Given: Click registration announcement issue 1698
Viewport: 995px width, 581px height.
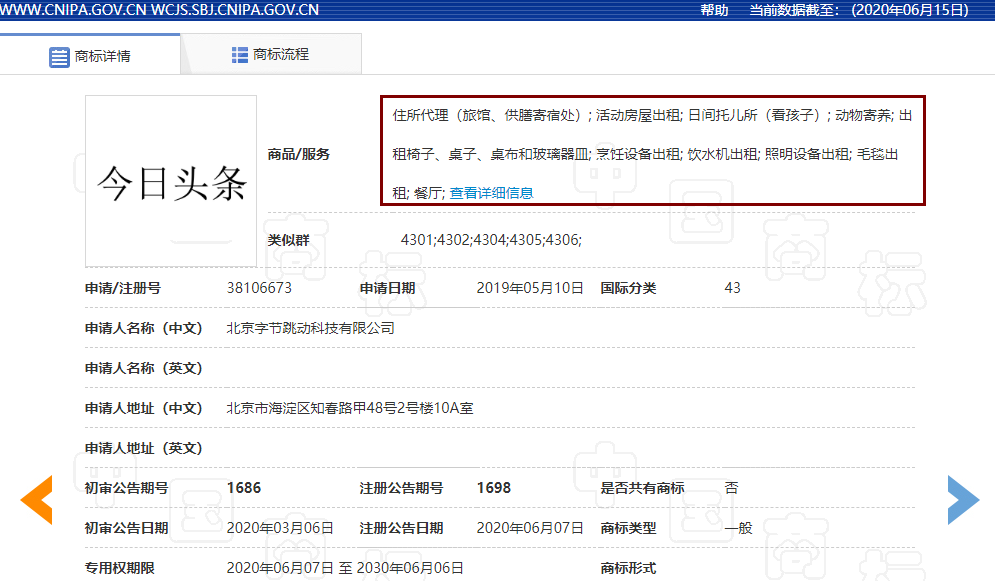Looking at the screenshot, I should point(494,488).
